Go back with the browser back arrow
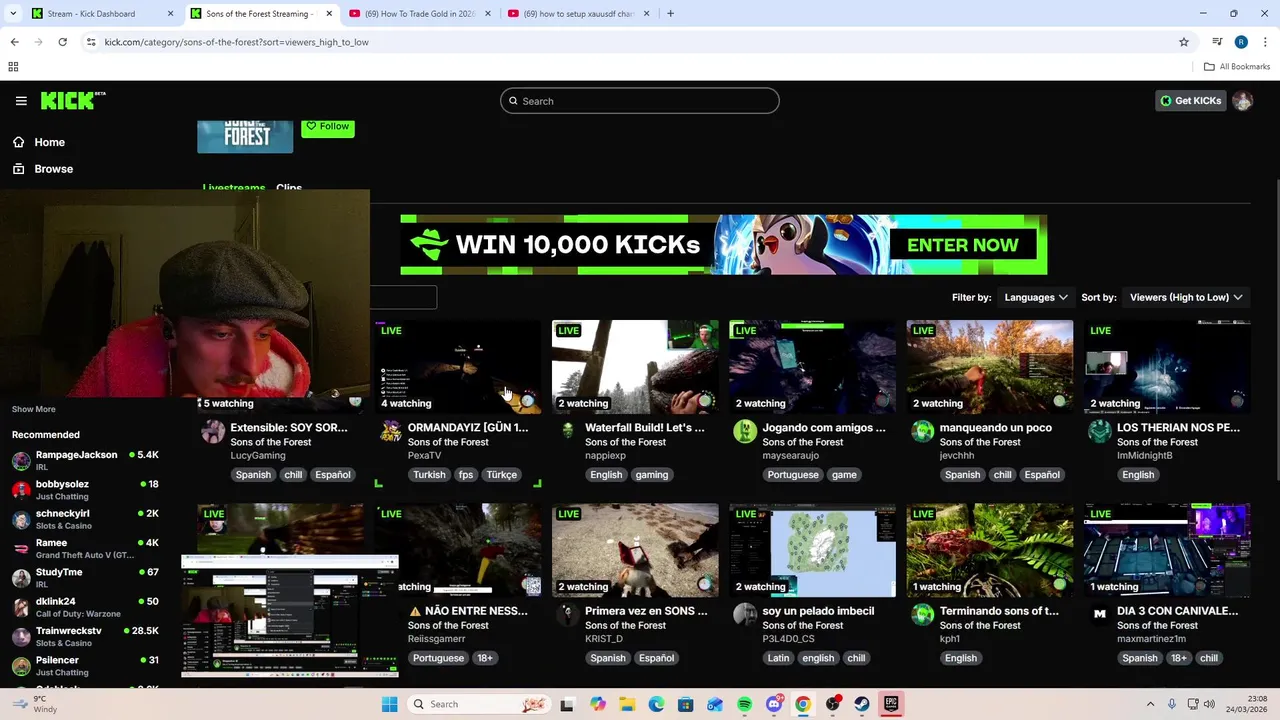The image size is (1280, 720). pos(14,42)
